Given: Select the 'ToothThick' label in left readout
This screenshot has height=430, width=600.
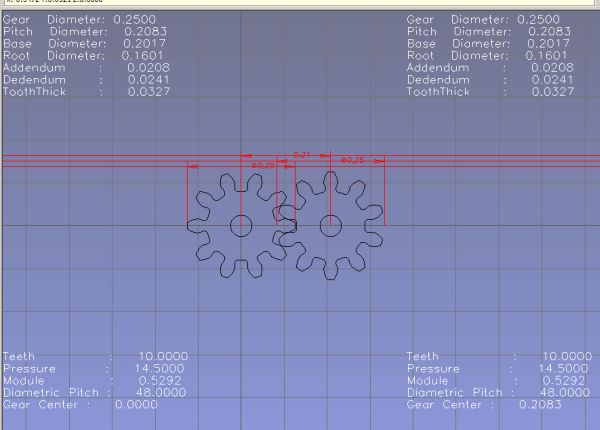Looking at the screenshot, I should (x=34, y=92).
